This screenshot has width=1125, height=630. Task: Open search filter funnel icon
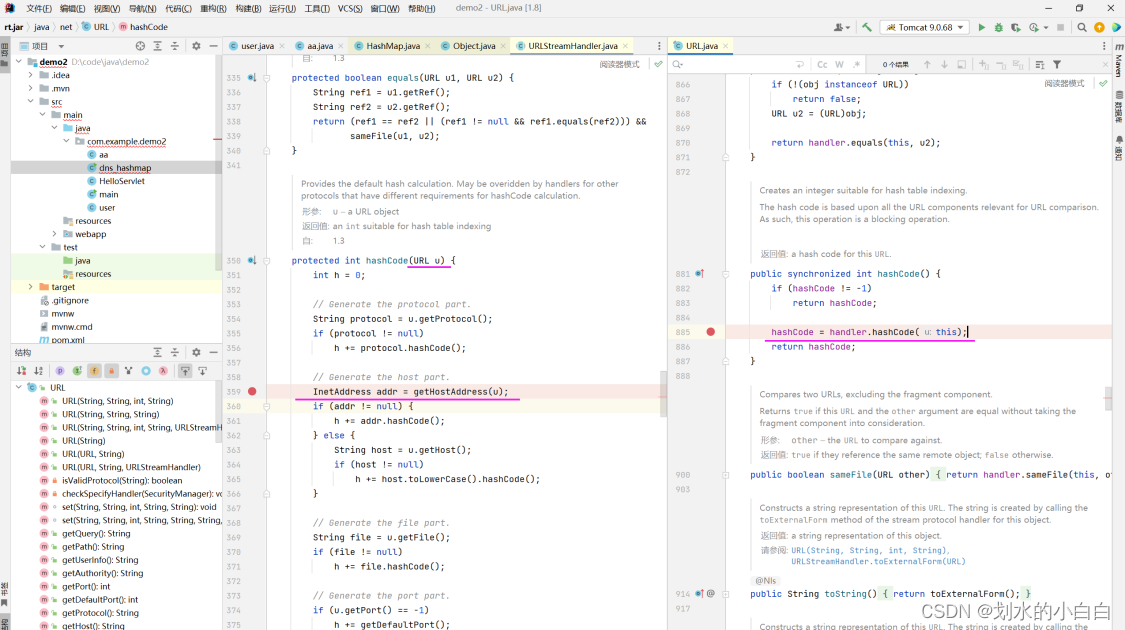click(1057, 65)
